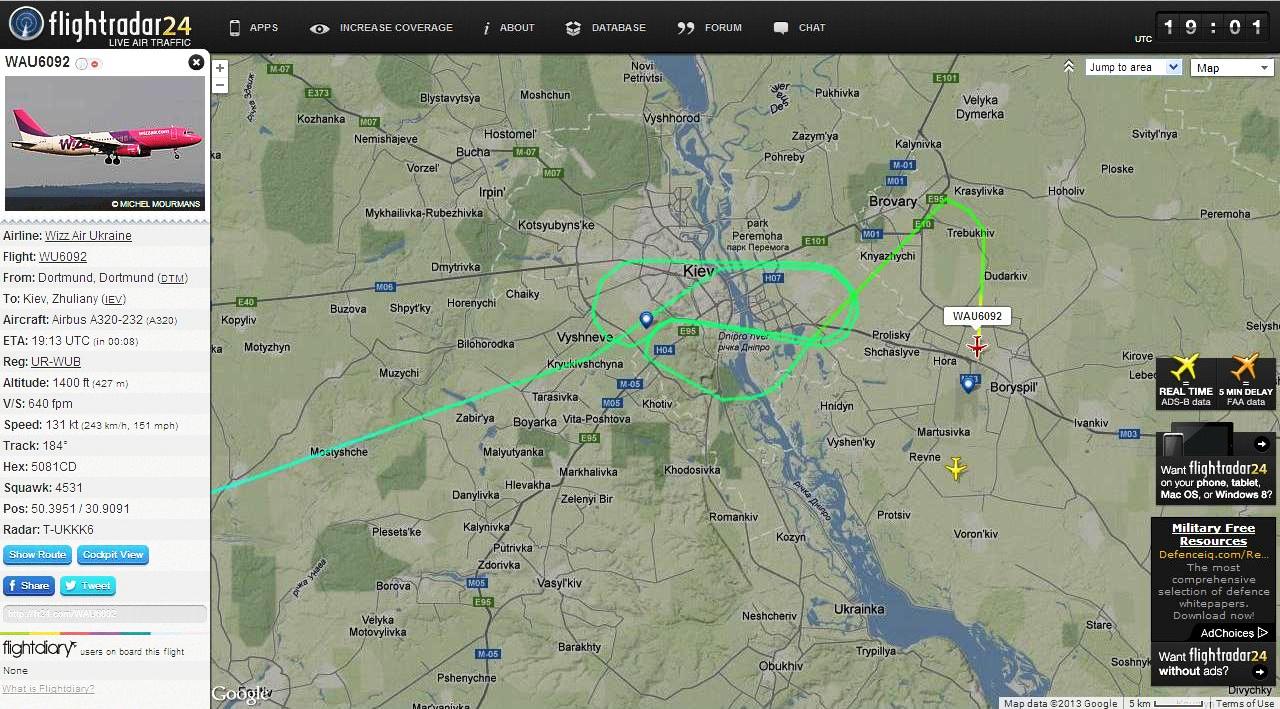This screenshot has width=1280, height=709.
Task: Click the Show Route button
Action: (37, 555)
